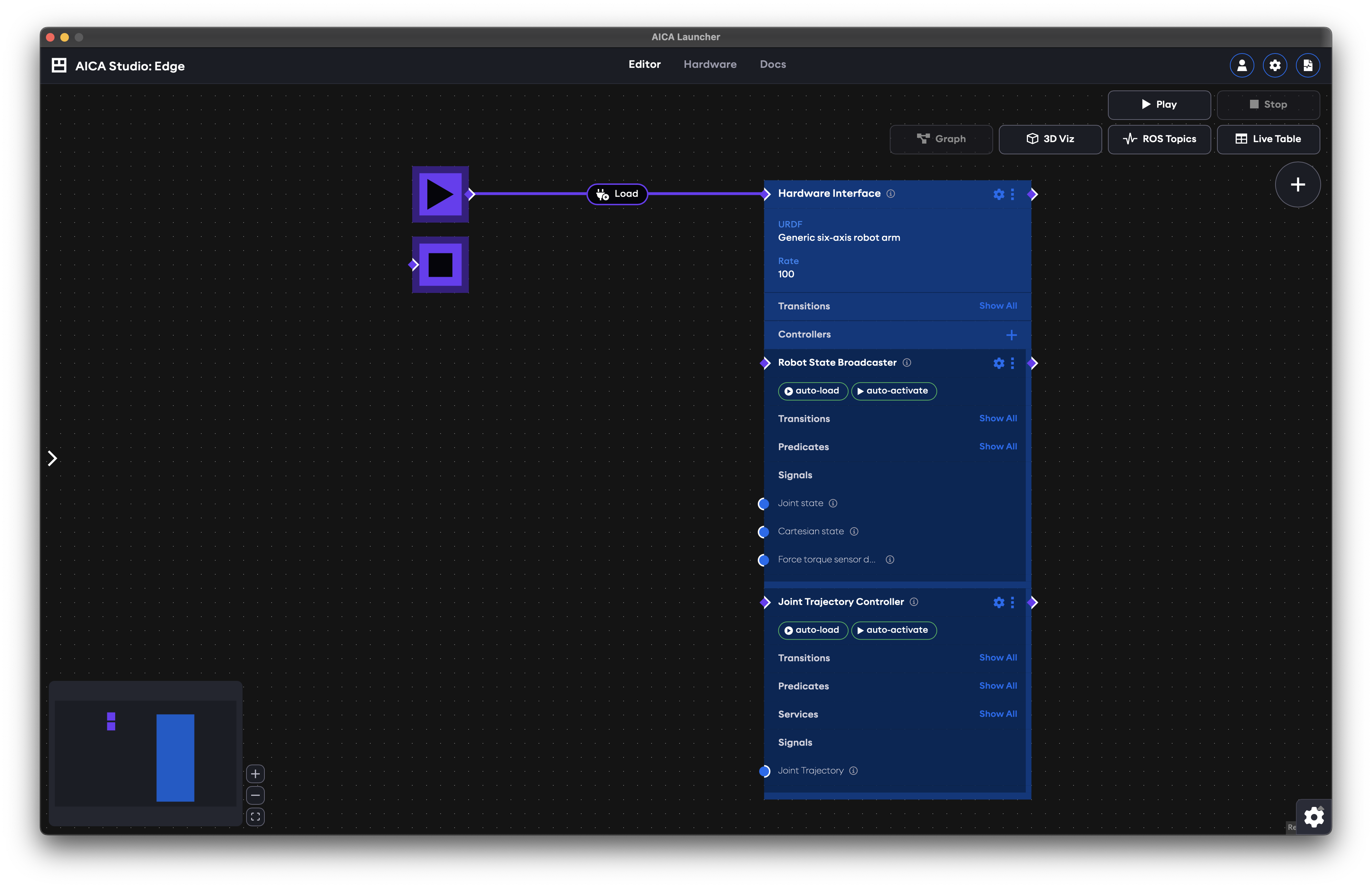This screenshot has width=1372, height=888.
Task: Click the document file icon in header
Action: (1307, 65)
